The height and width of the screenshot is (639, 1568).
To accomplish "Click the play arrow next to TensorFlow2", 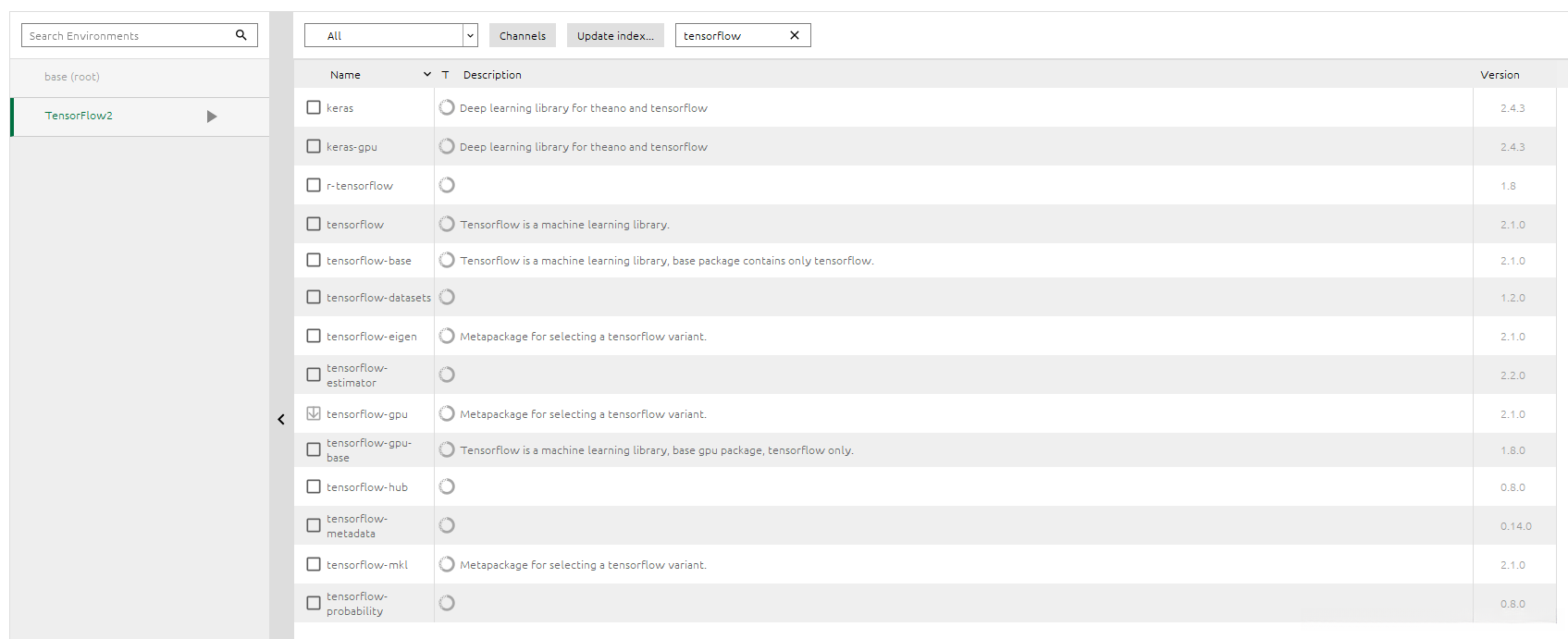I will click(x=212, y=117).
